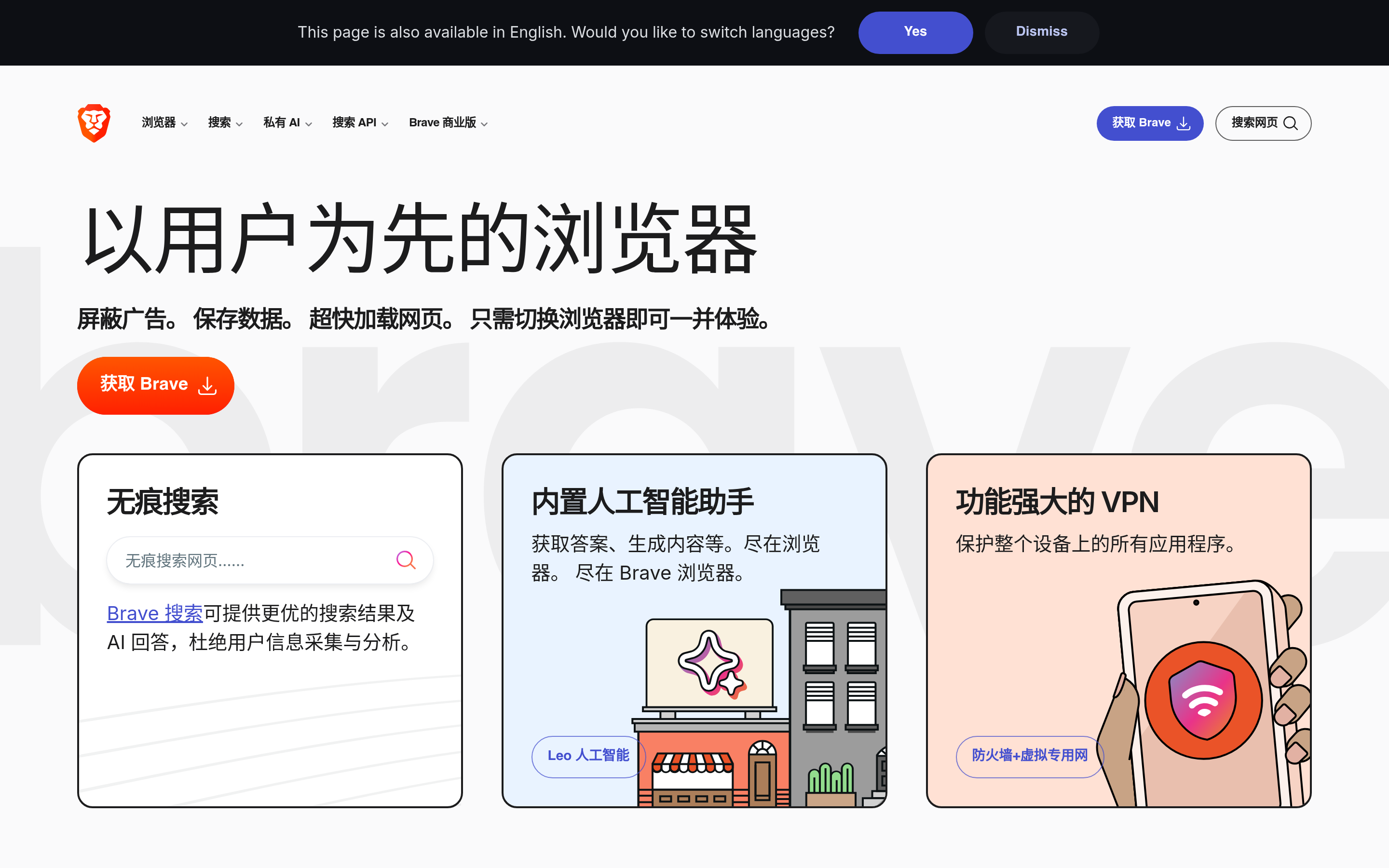Screen dimensions: 1389x868
Task: Click the 防火墙+虚拟专用网 pill button
Action: (1030, 756)
